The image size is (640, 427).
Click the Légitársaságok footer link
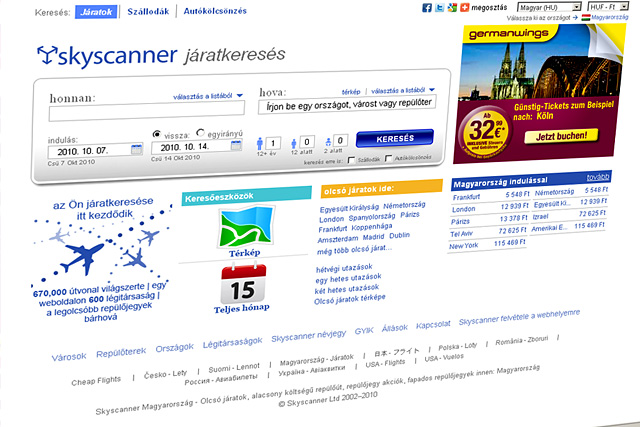[233, 343]
